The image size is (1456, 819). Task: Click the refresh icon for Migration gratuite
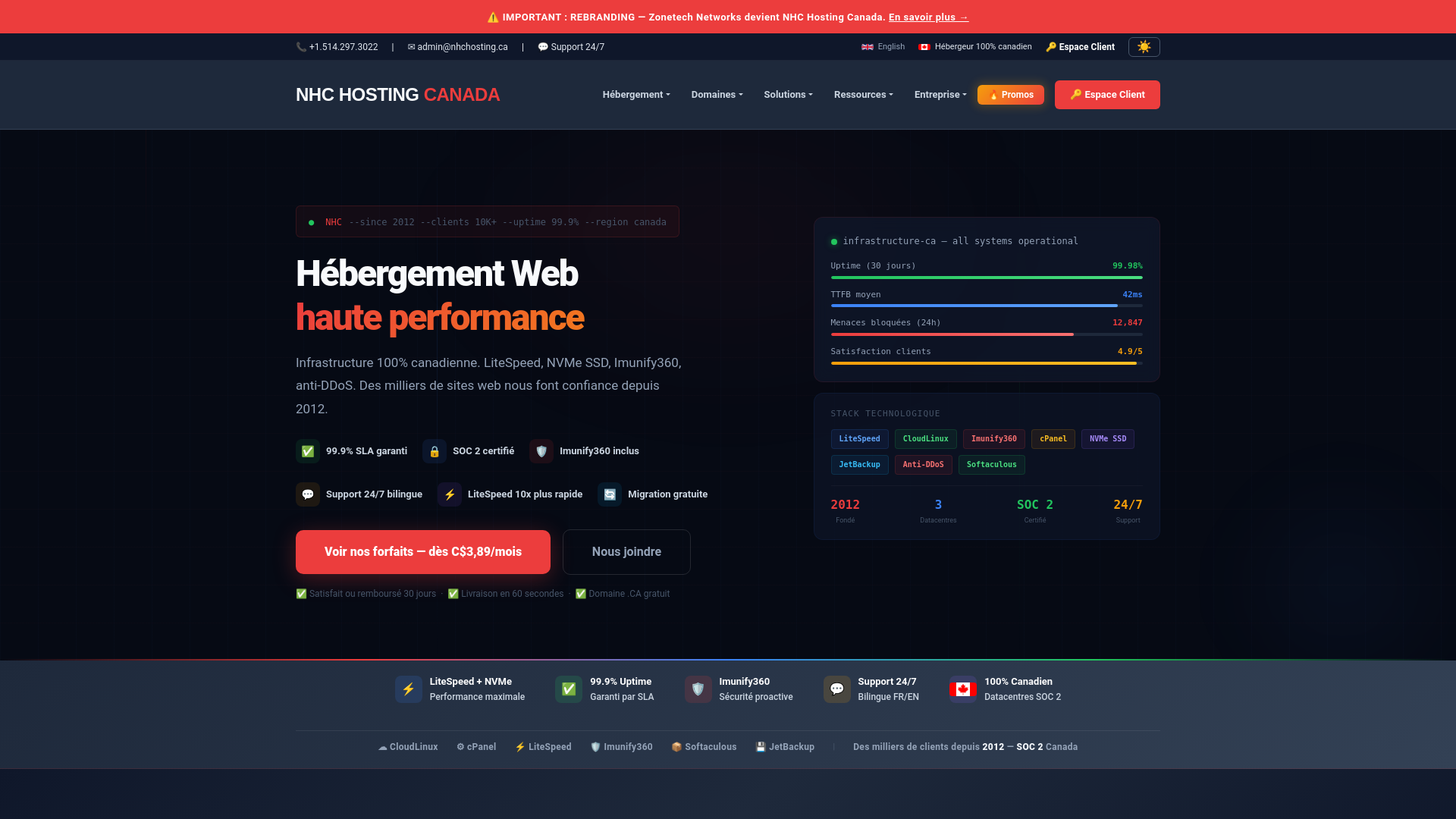coord(610,494)
